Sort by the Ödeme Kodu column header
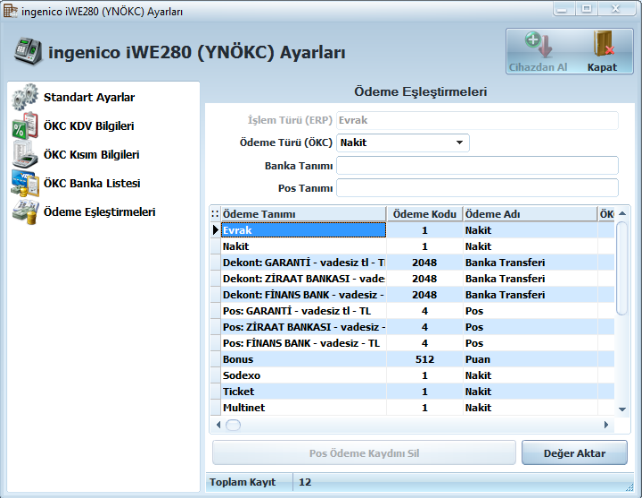This screenshot has height=498, width=642. [425, 214]
